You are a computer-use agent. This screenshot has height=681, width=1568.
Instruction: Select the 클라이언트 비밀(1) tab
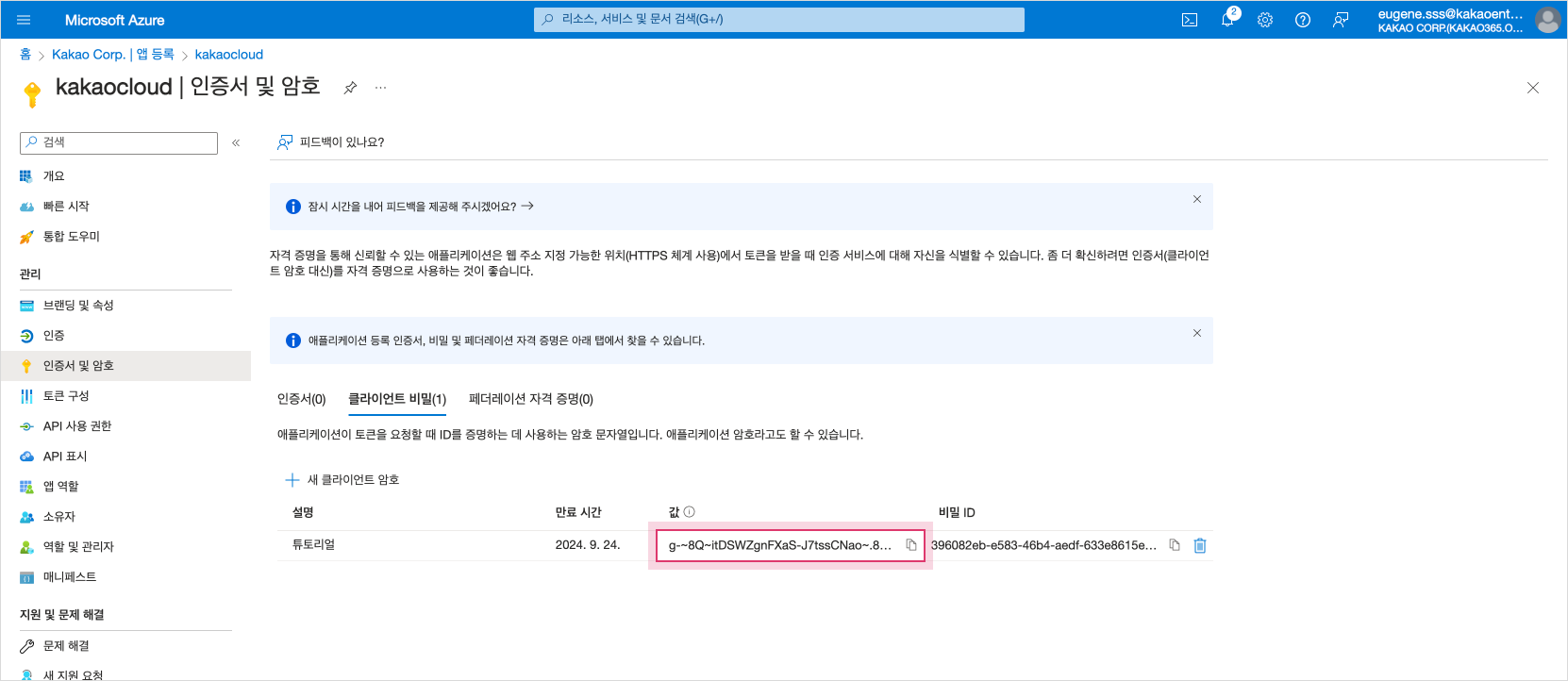pyautogui.click(x=397, y=399)
